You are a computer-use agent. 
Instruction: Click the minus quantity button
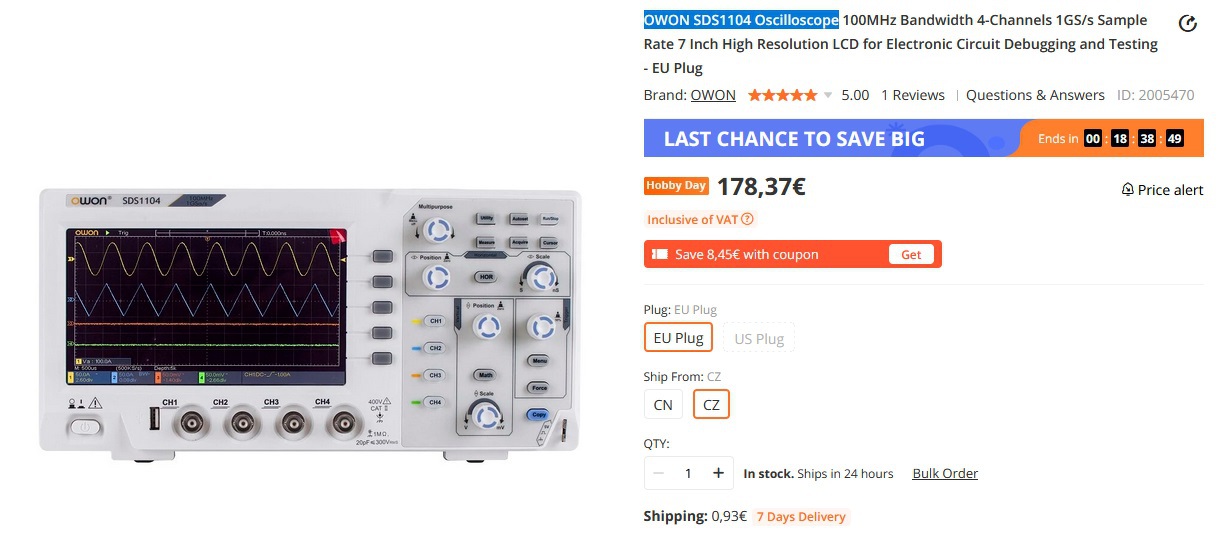[x=658, y=473]
